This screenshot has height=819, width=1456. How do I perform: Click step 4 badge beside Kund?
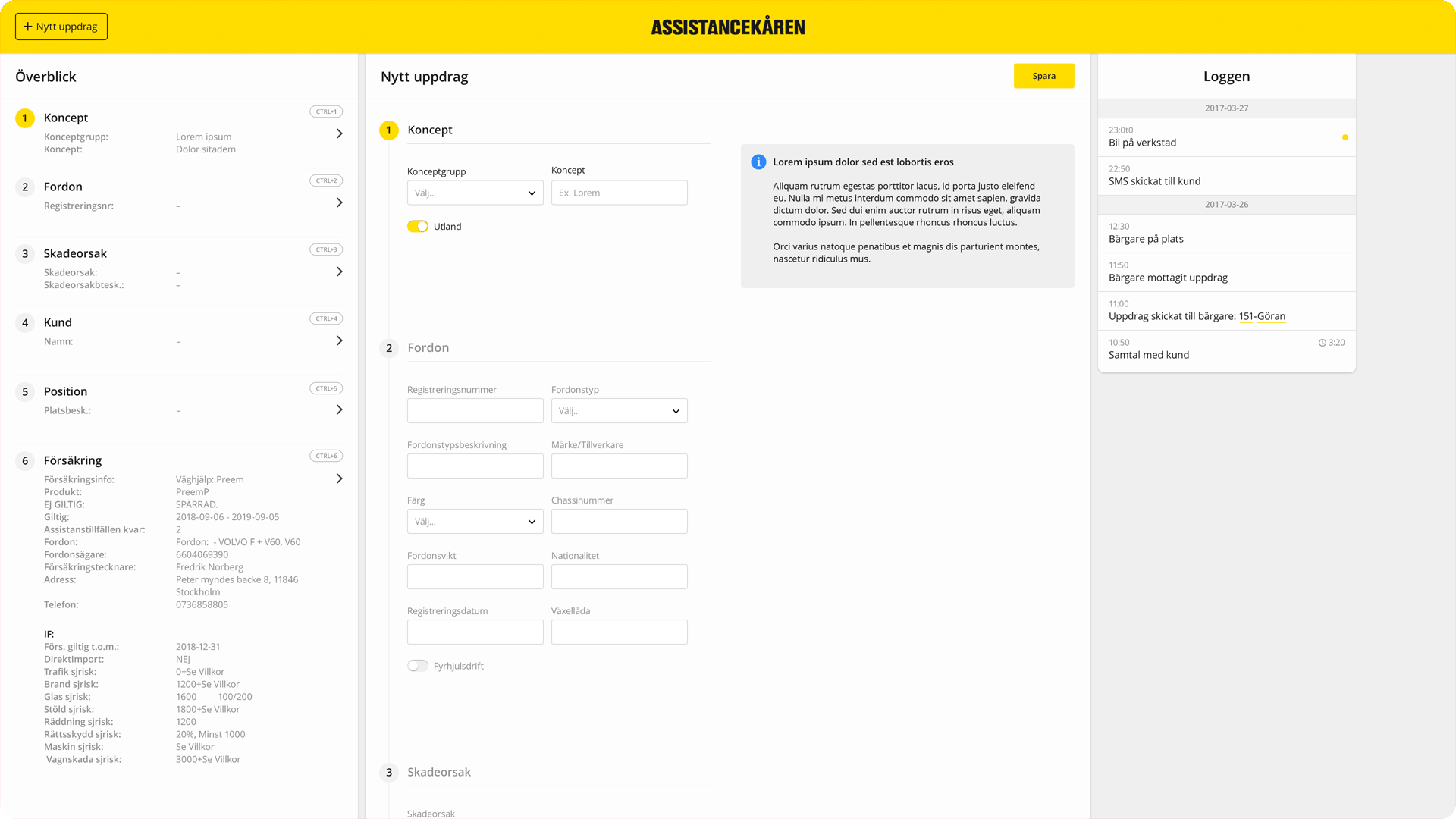(25, 322)
